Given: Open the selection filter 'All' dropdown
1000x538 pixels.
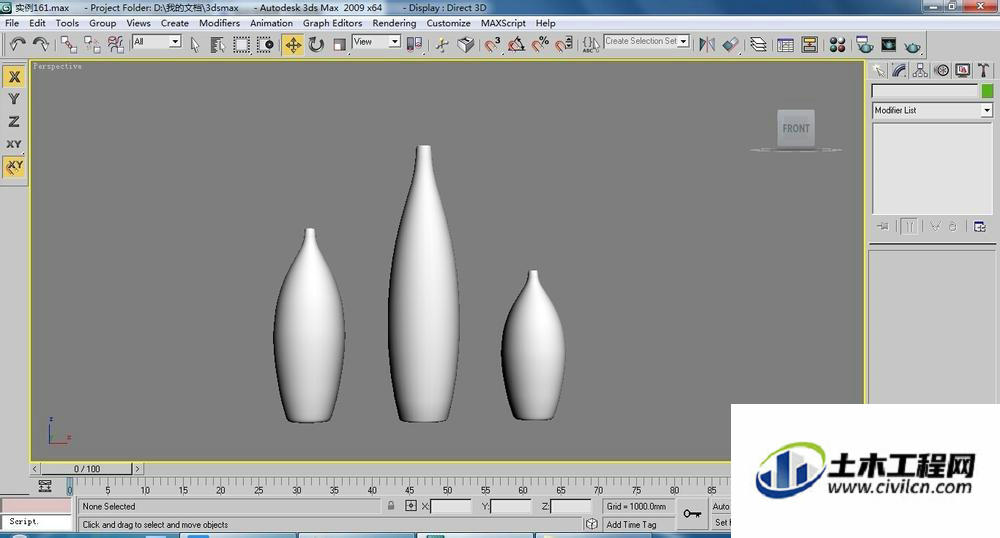Looking at the screenshot, I should (157, 41).
